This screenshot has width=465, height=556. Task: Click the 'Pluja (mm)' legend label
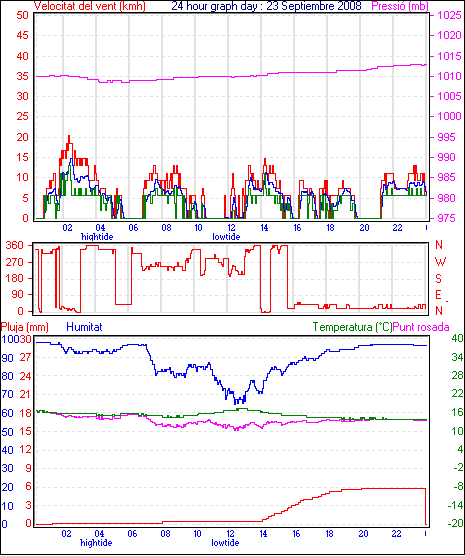pos(24,327)
